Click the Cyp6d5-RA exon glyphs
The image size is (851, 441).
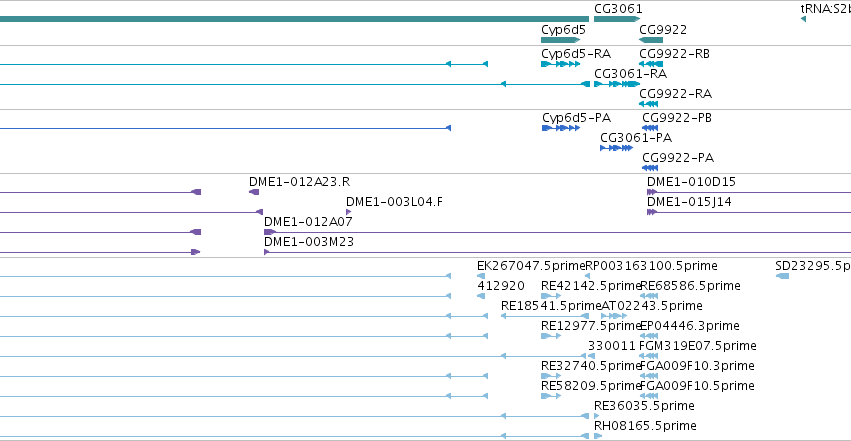point(561,64)
